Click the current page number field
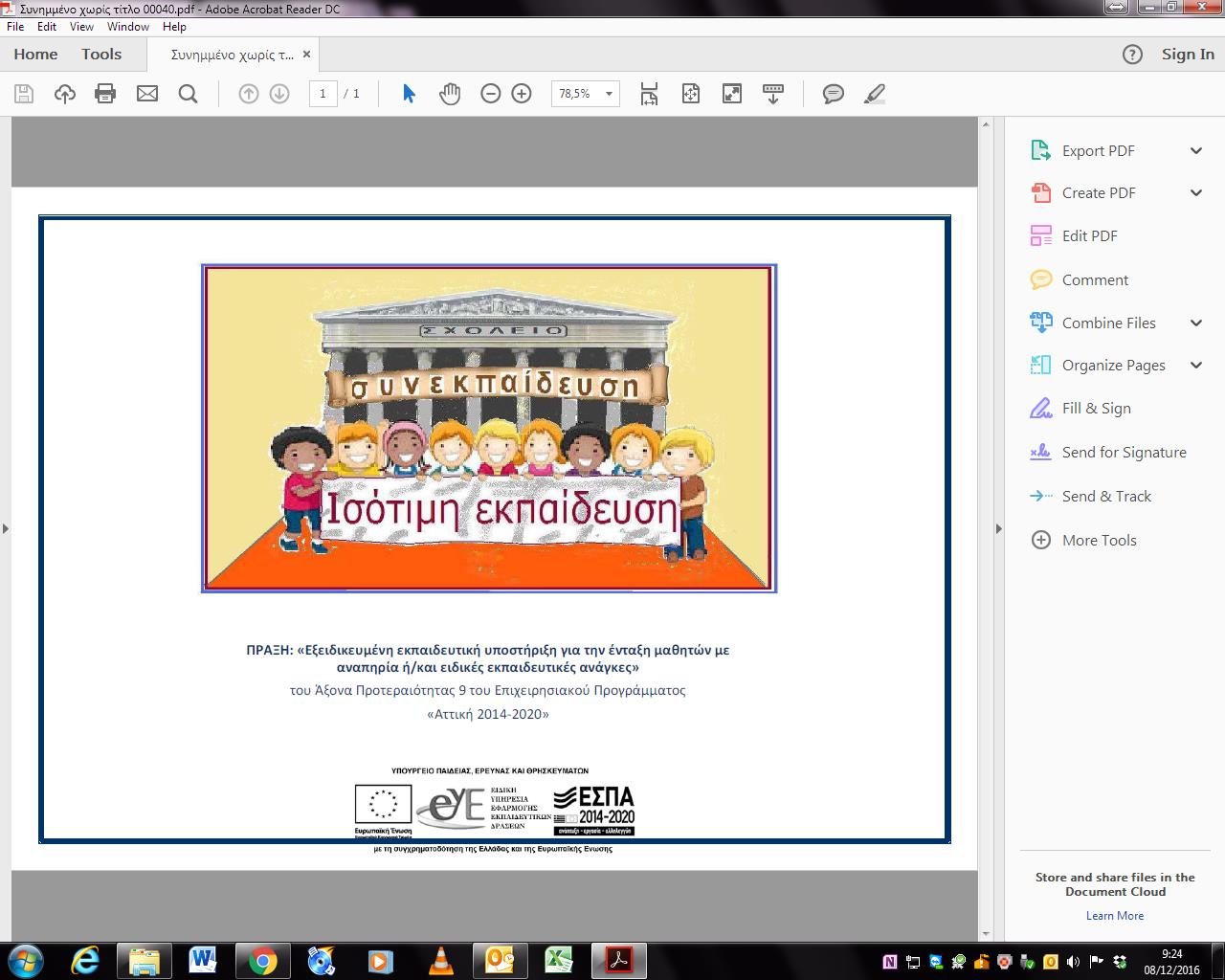This screenshot has height=980, width=1225. click(x=323, y=94)
